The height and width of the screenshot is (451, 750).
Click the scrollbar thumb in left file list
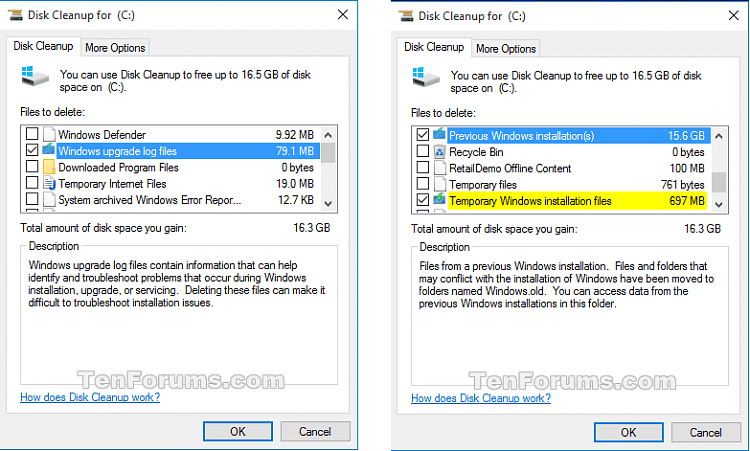click(x=328, y=153)
